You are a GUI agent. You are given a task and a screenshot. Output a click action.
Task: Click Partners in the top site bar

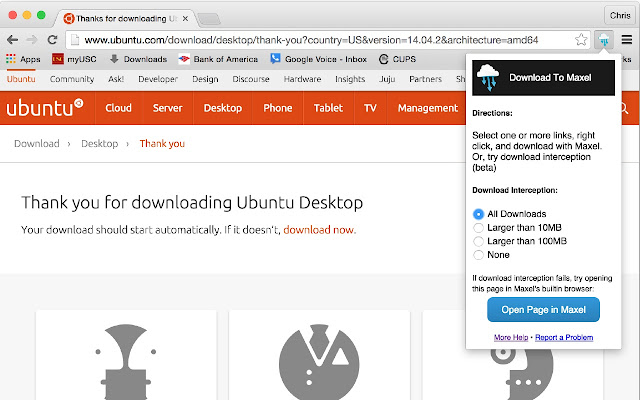pos(425,79)
